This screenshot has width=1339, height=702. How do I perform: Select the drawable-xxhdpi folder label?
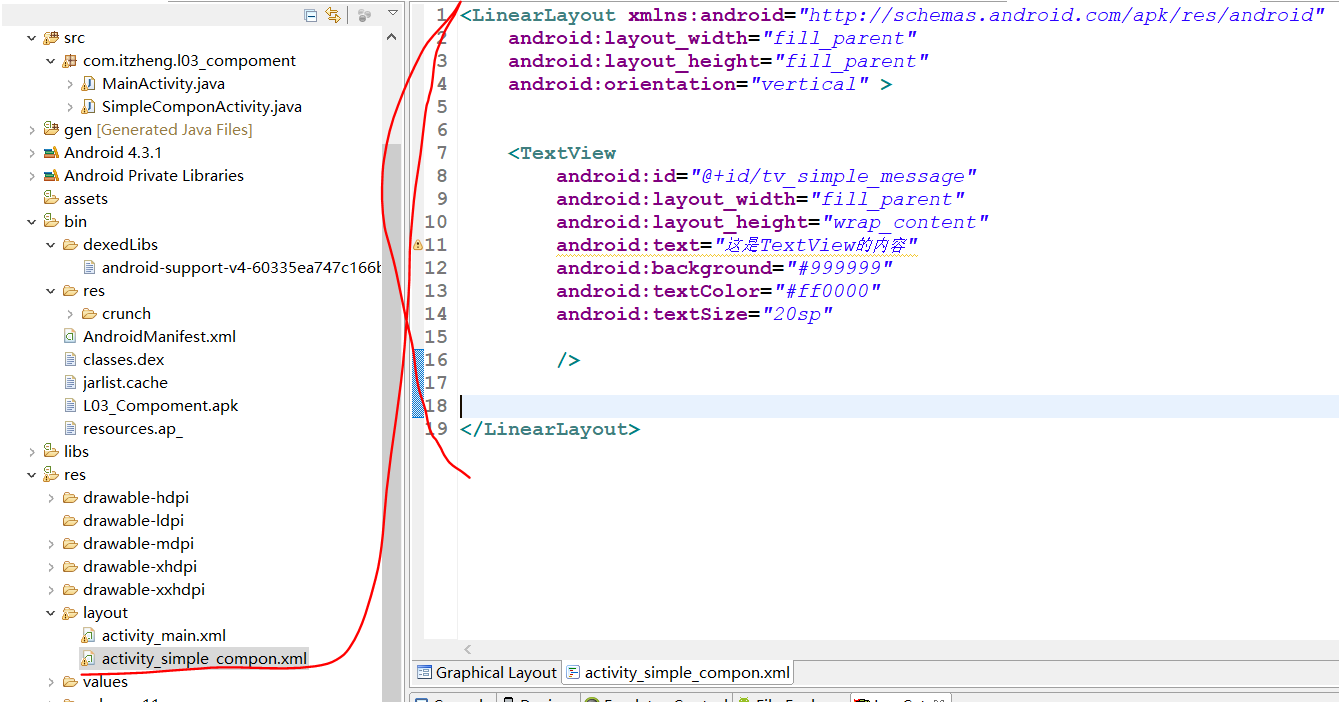pyautogui.click(x=144, y=590)
